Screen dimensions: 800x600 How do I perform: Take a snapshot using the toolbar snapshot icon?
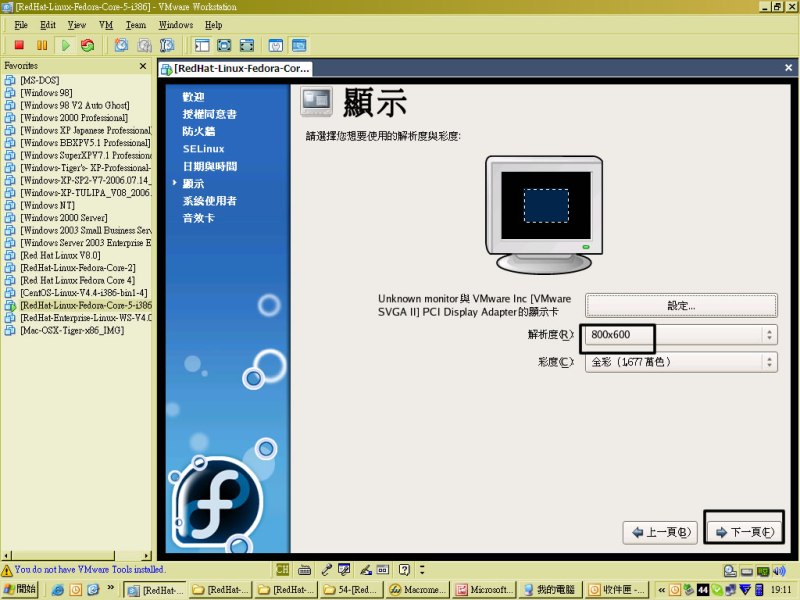(x=121, y=45)
